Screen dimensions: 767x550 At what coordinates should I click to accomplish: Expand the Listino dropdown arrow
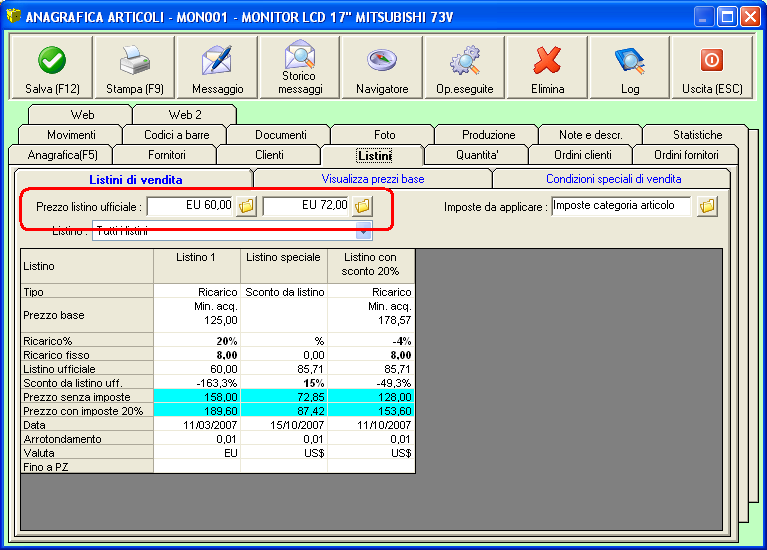pyautogui.click(x=363, y=231)
